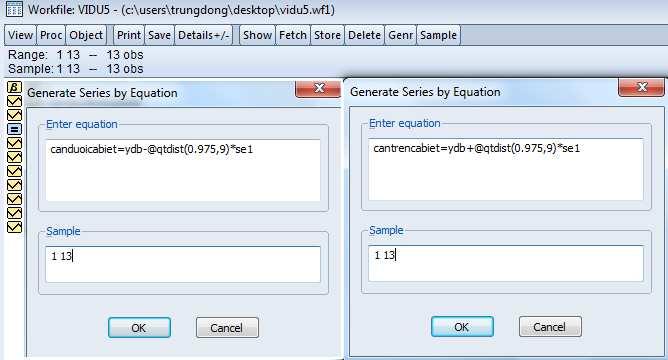This screenshot has height=360, width=668.
Task: Open the View menu in workfile toolbar
Action: point(20,35)
